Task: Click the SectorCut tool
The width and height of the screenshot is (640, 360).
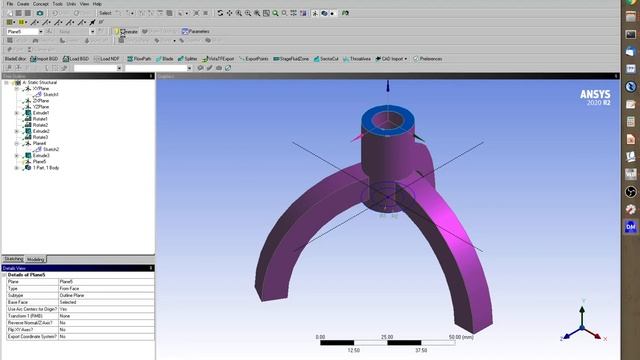Action: coord(326,59)
